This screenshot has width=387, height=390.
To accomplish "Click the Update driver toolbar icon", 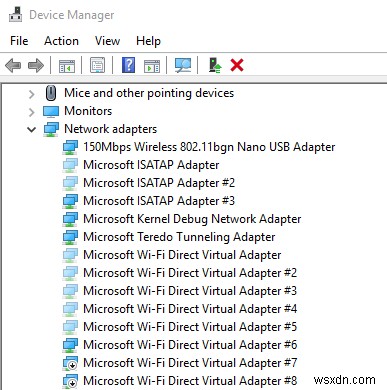I will click(215, 65).
